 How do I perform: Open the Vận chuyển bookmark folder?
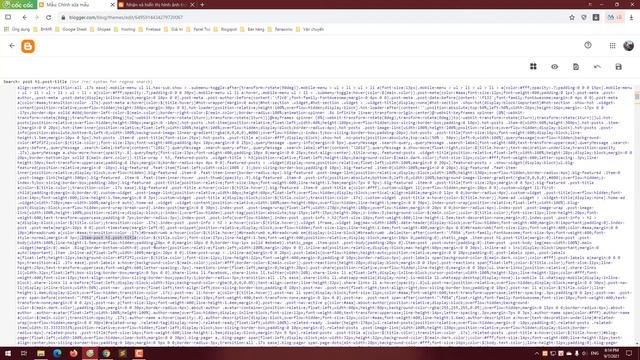pos(310,29)
